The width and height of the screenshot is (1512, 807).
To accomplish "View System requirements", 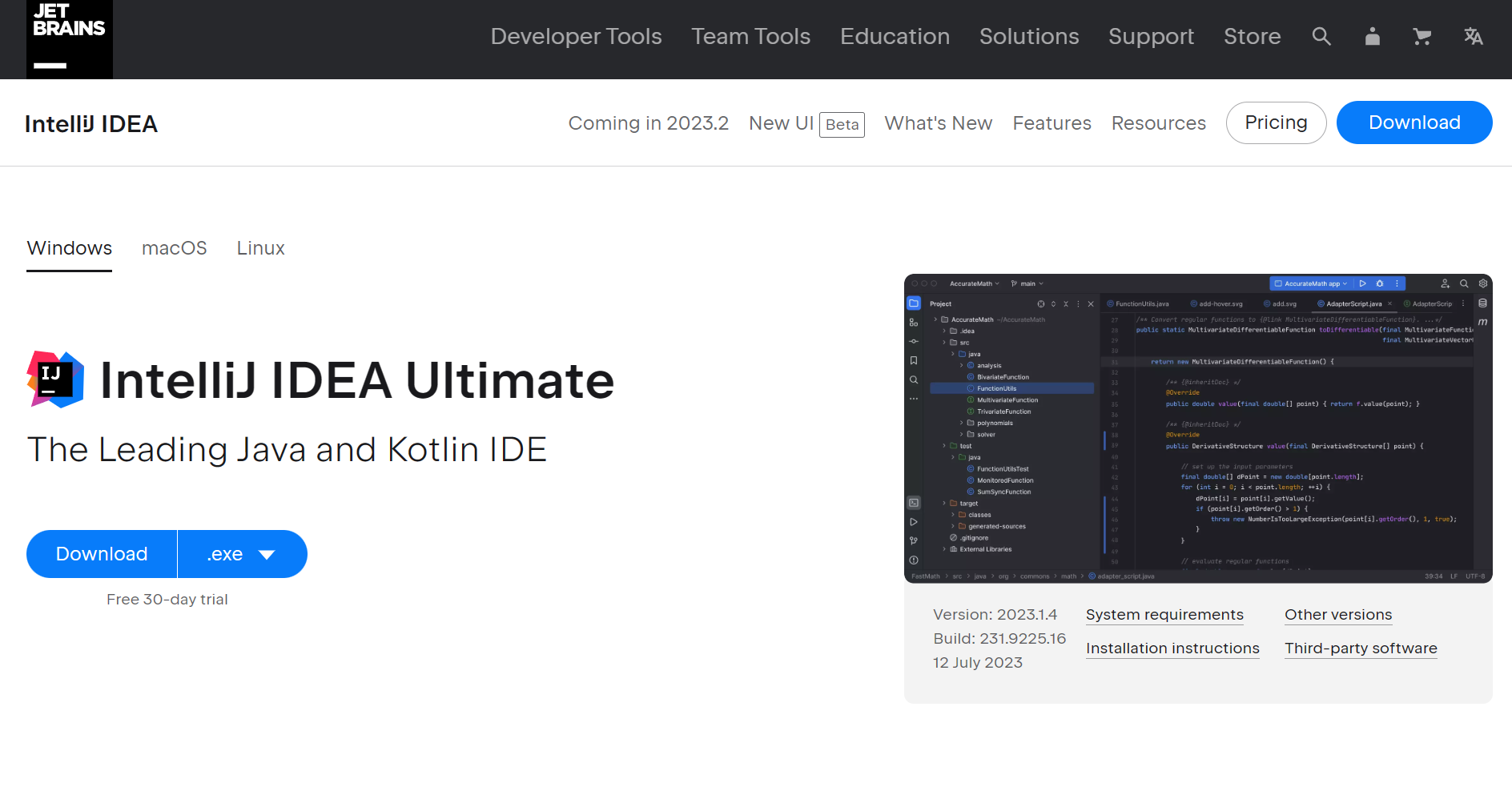I will tap(1164, 615).
